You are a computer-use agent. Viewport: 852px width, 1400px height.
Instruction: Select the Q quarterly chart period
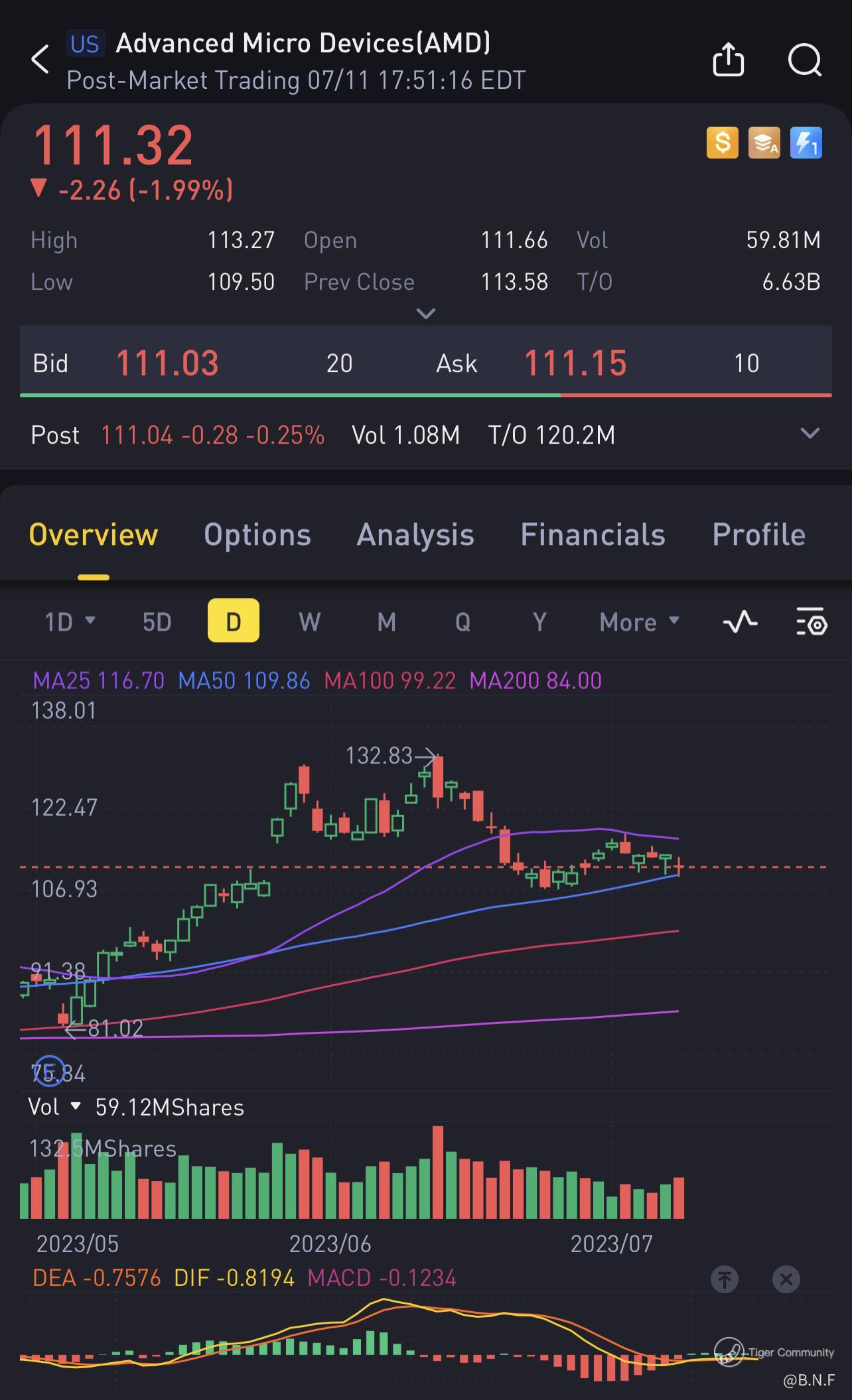point(462,622)
